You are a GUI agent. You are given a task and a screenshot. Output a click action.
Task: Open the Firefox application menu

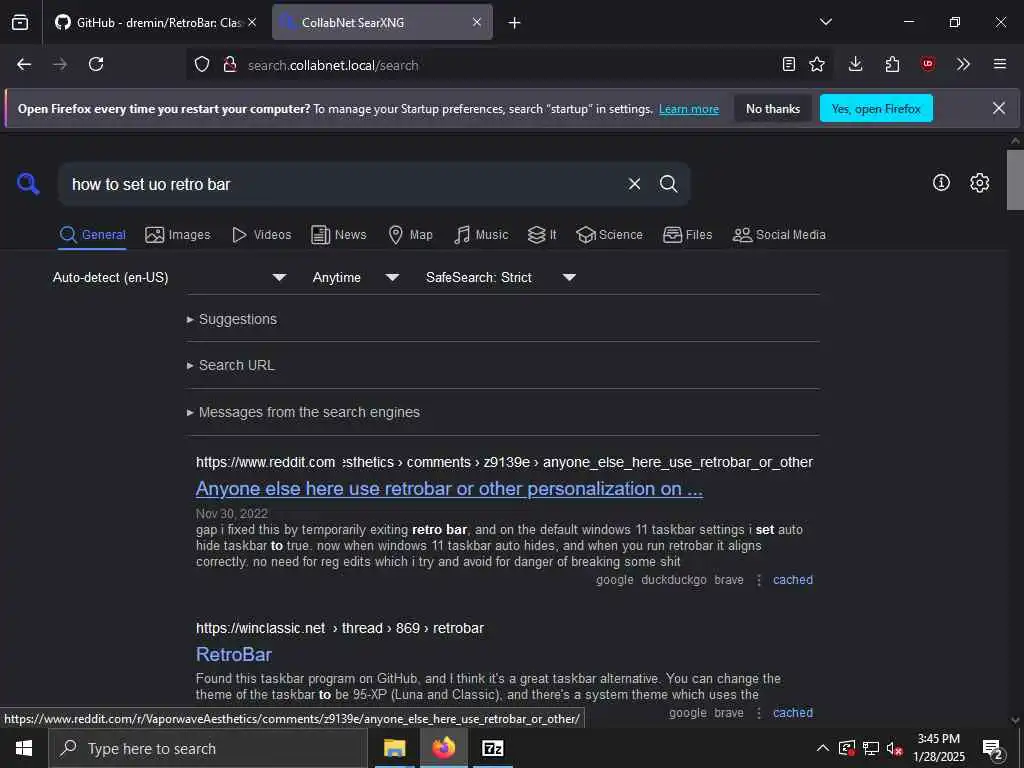(1000, 64)
